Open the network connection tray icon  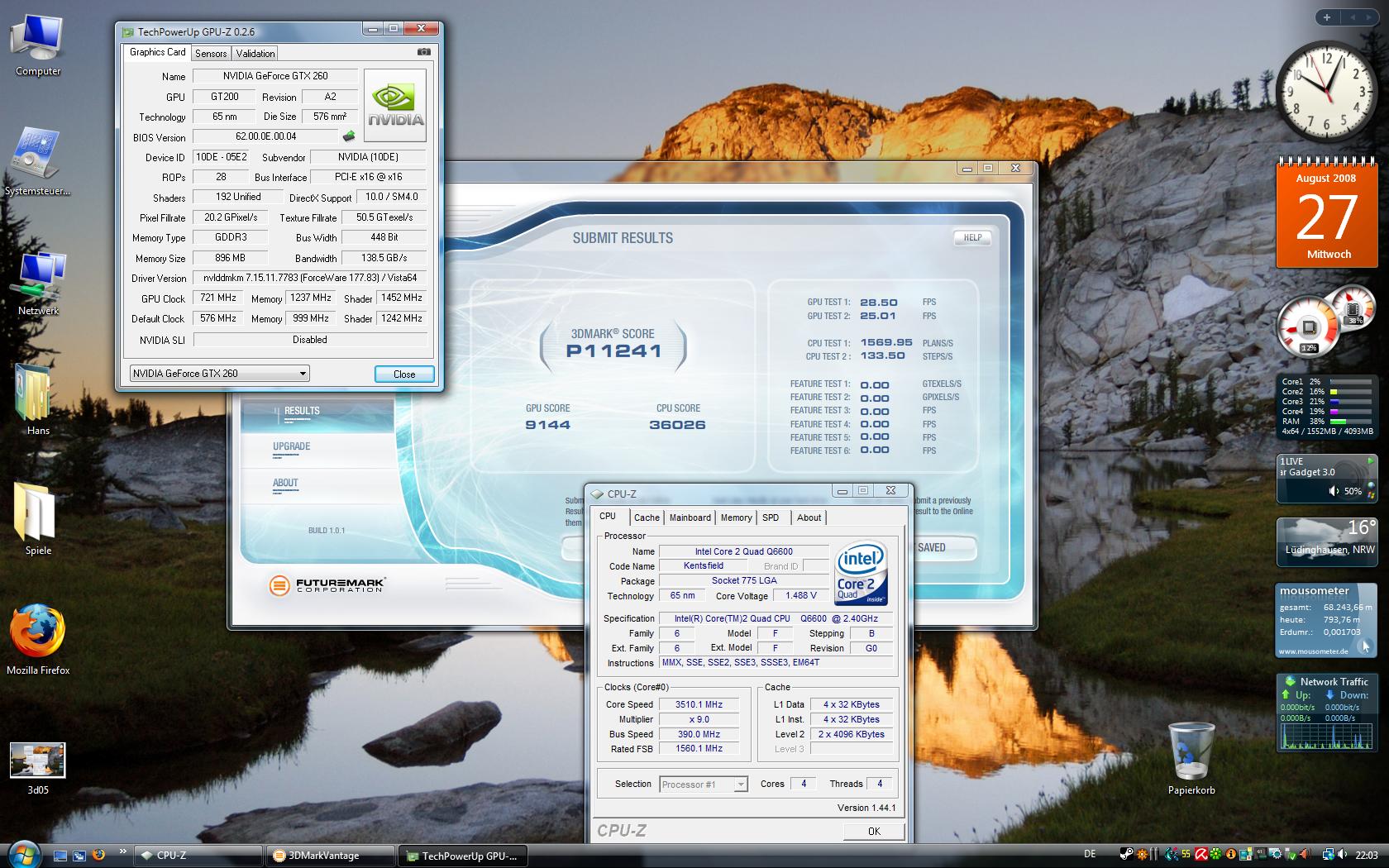[1327, 855]
